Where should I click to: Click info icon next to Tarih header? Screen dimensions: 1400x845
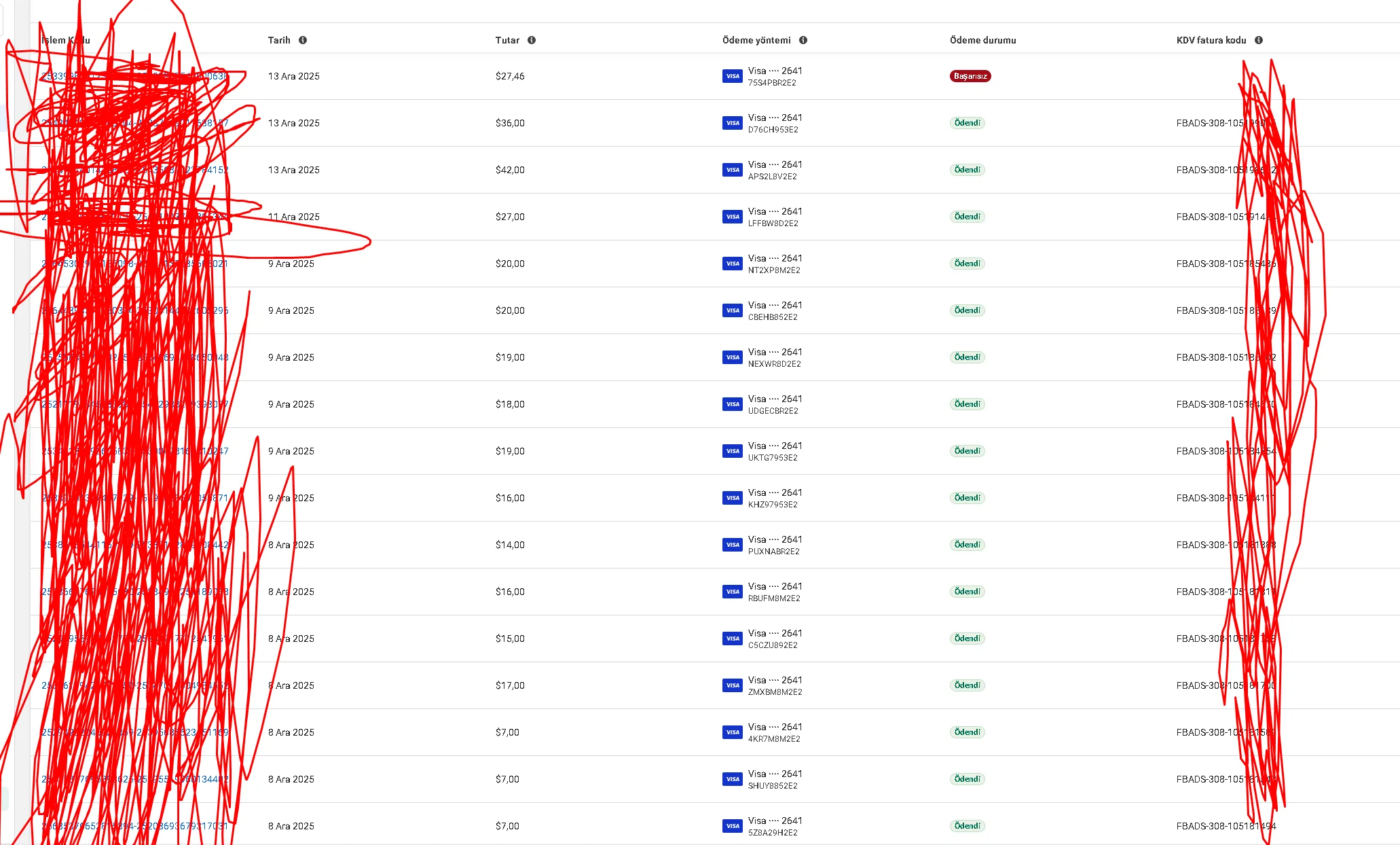click(x=303, y=40)
